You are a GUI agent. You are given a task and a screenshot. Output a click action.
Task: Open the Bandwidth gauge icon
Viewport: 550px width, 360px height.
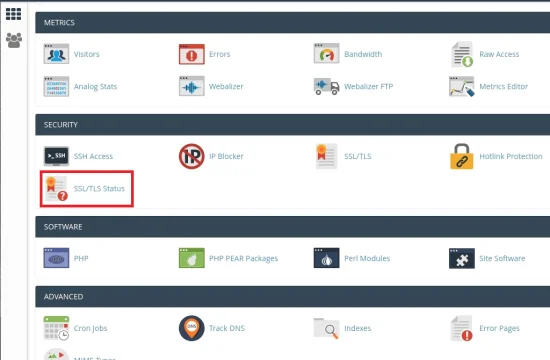click(326, 53)
